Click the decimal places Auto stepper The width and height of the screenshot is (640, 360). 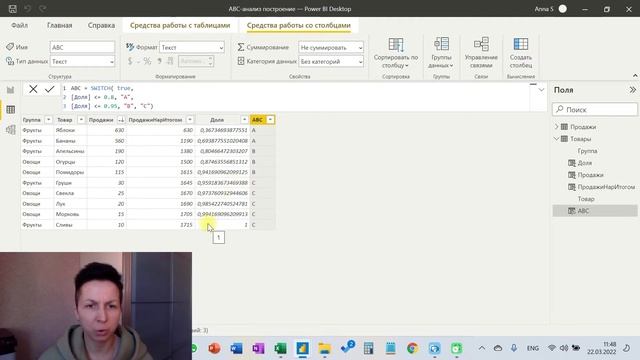click(196, 61)
